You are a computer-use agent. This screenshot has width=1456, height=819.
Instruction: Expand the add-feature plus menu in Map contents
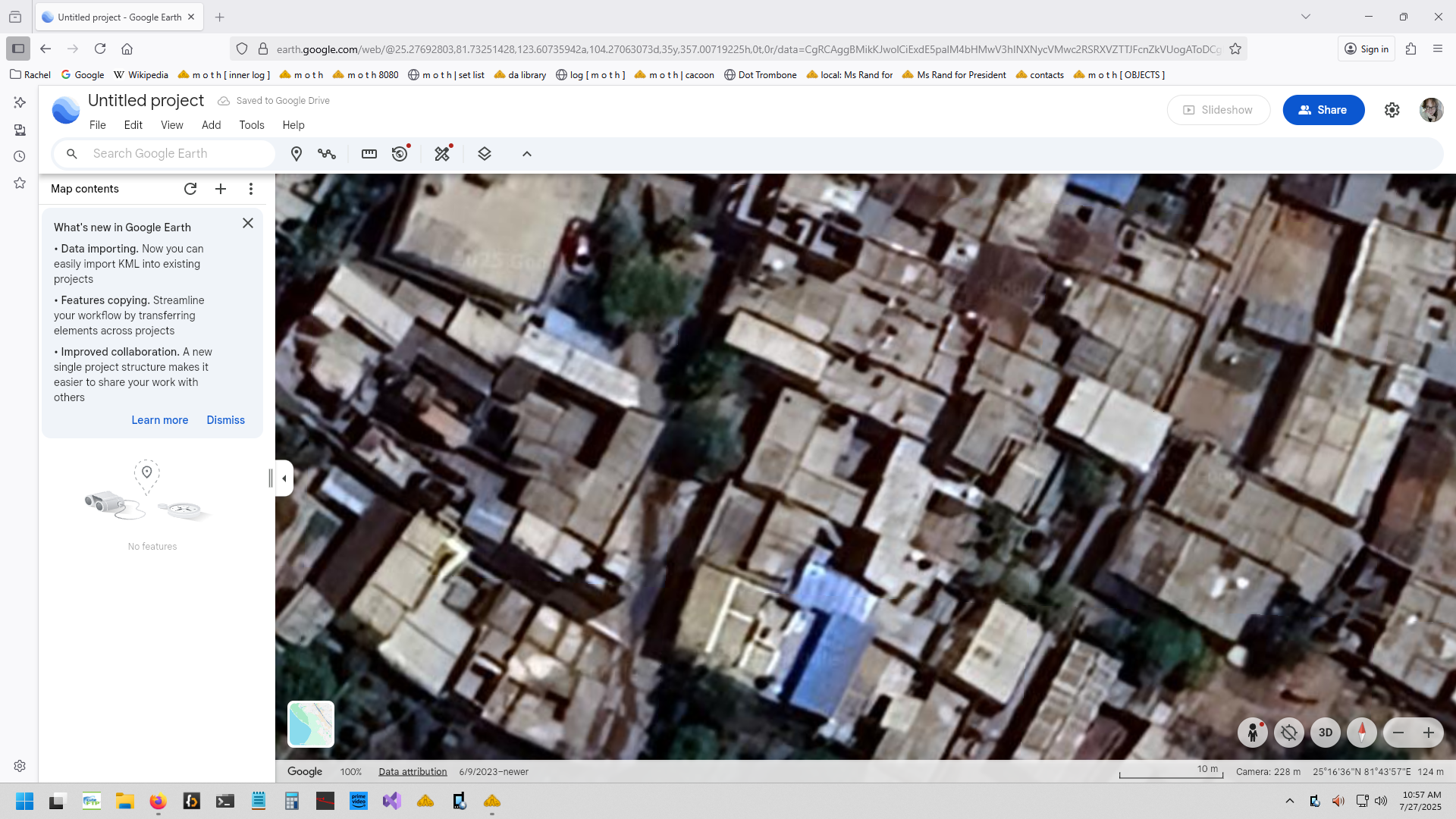pyautogui.click(x=221, y=189)
